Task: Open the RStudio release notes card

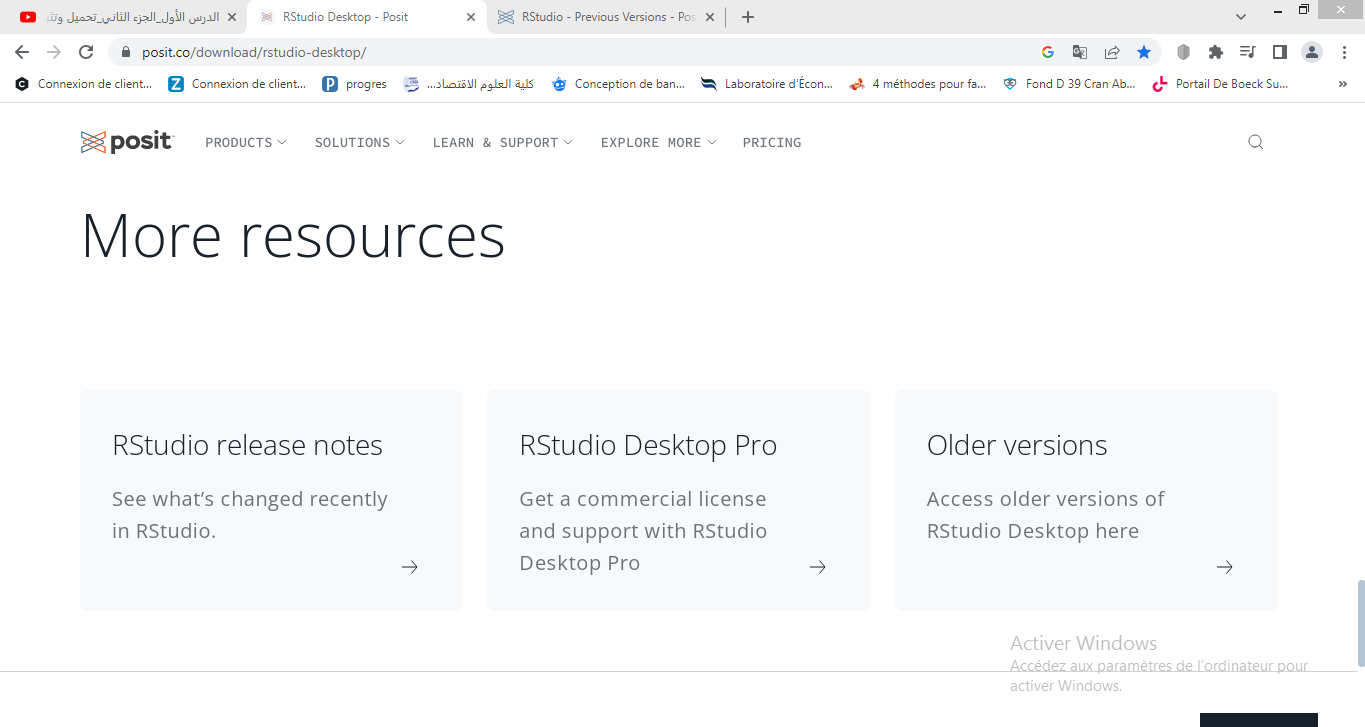Action: pyautogui.click(x=271, y=500)
